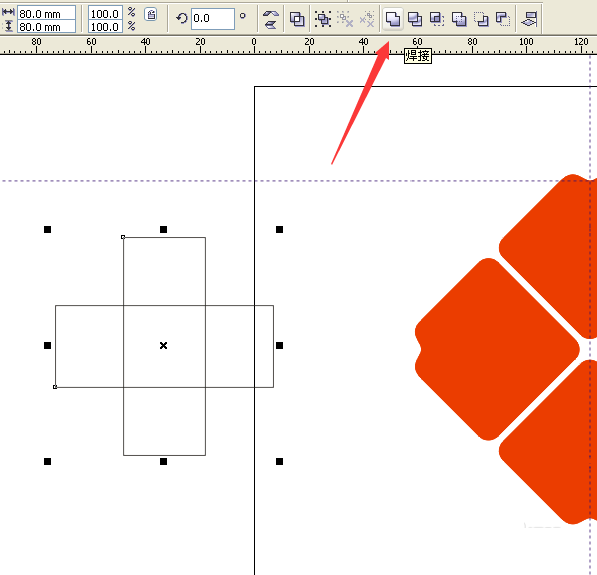This screenshot has height=575, width=597.
Task: Click the bottom-middle selection handle
Action: (x=163, y=462)
